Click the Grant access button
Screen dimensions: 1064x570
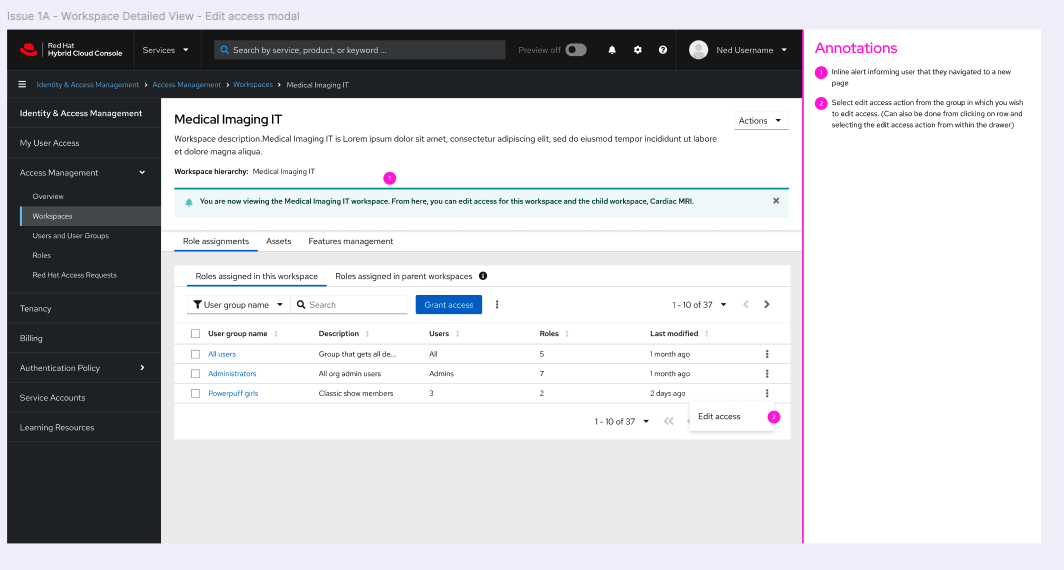pyautogui.click(x=449, y=305)
